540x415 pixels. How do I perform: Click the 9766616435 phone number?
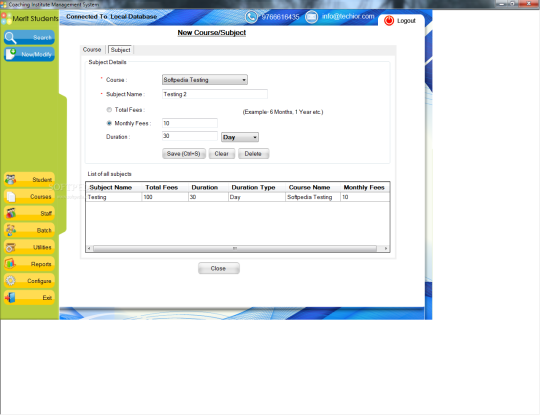pyautogui.click(x=280, y=17)
